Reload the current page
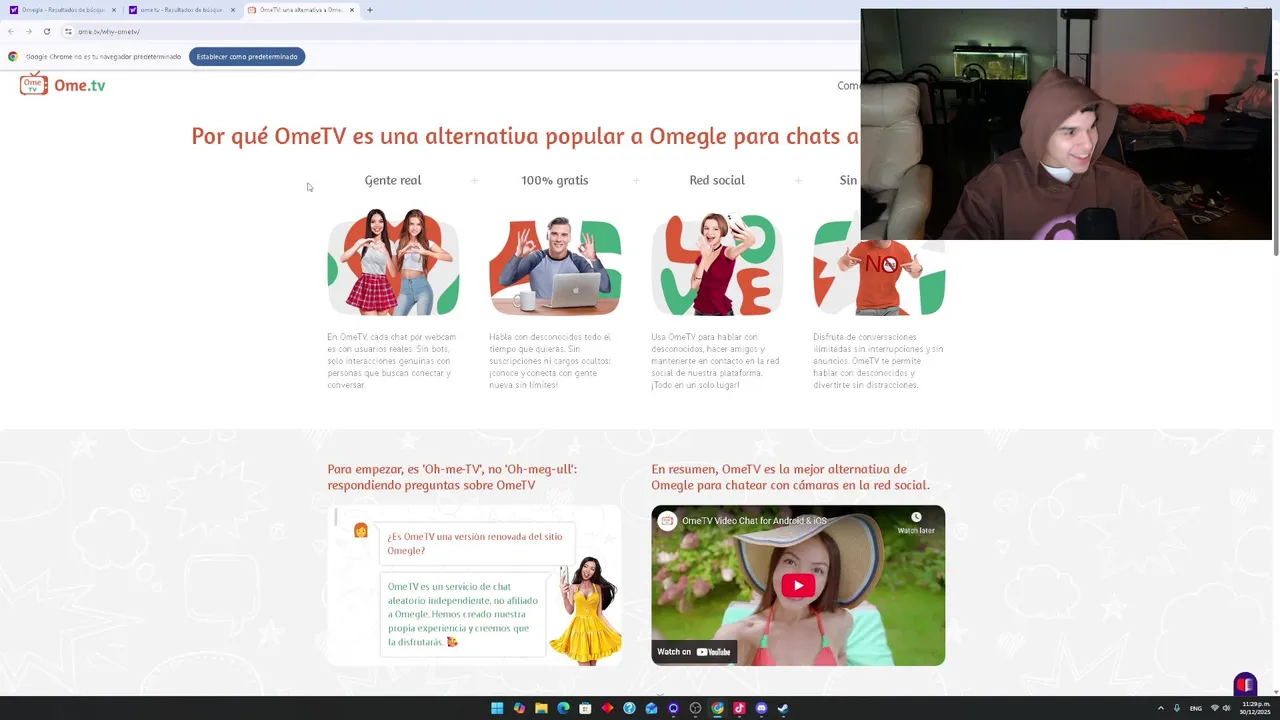The width and height of the screenshot is (1280, 720). click(x=46, y=31)
